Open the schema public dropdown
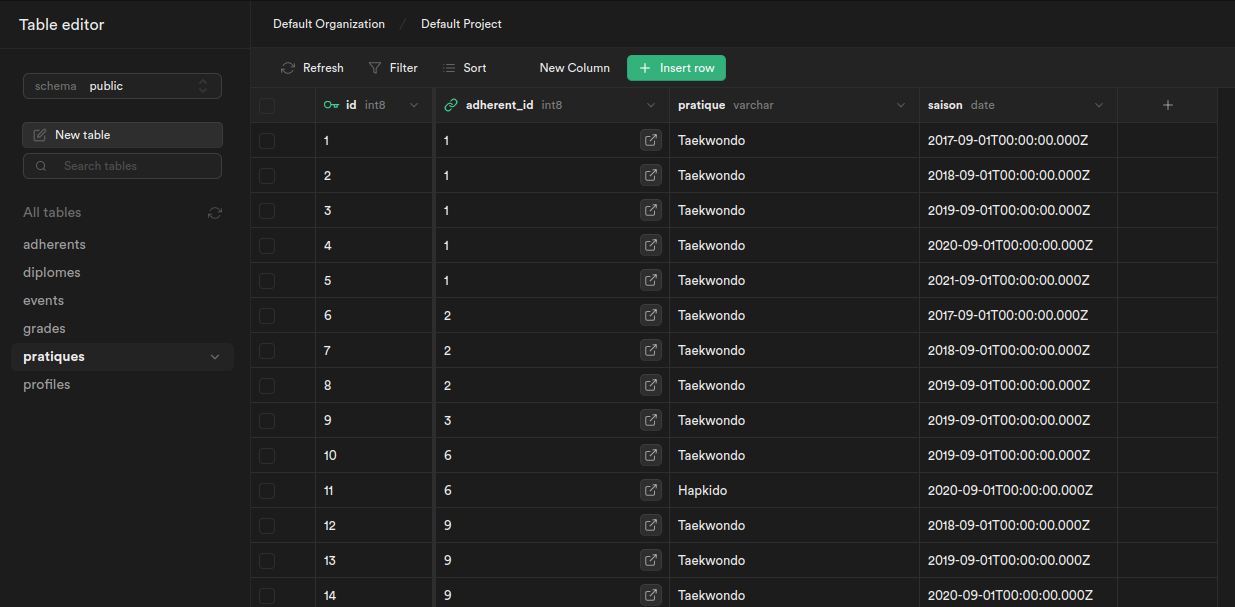The height and width of the screenshot is (607, 1235). tap(122, 86)
